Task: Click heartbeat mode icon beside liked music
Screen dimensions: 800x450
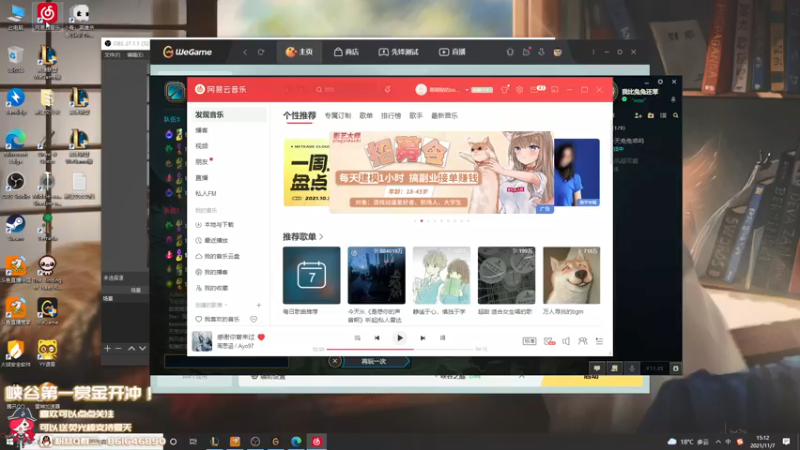Action: tap(254, 319)
